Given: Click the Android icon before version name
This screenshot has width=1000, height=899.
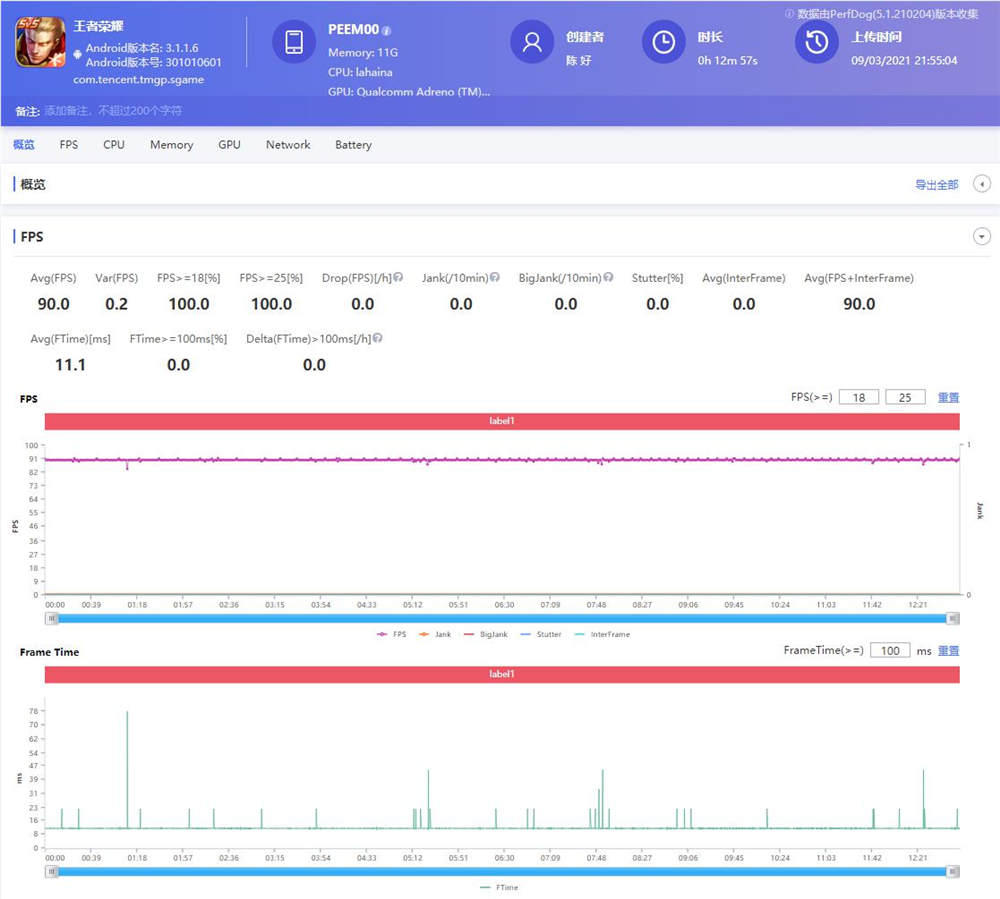Looking at the screenshot, I should coord(78,54).
